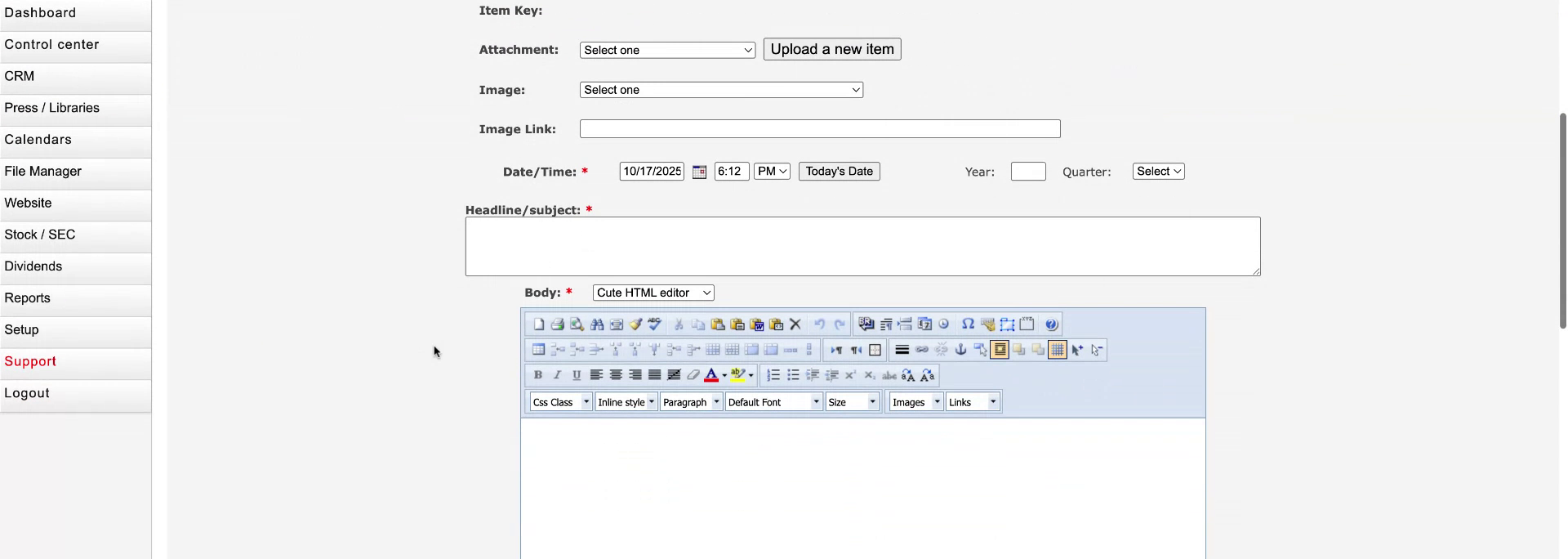Click the superscript x² icon
1568x559 pixels.
coord(851,375)
